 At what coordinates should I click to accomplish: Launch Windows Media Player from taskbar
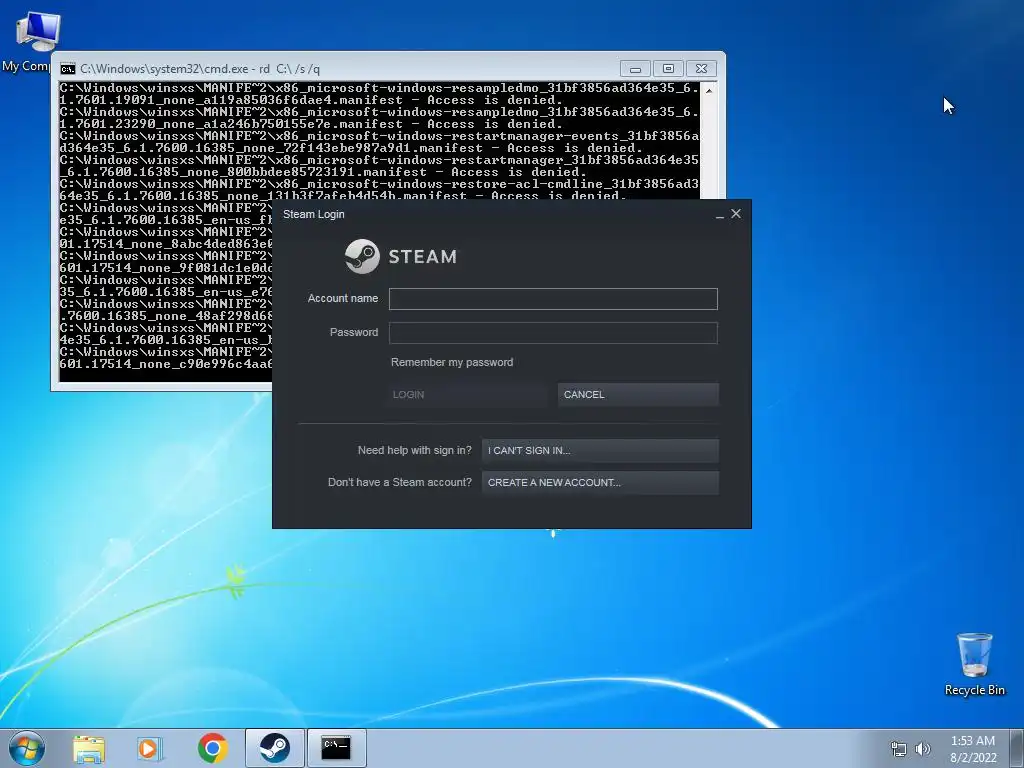click(x=150, y=748)
